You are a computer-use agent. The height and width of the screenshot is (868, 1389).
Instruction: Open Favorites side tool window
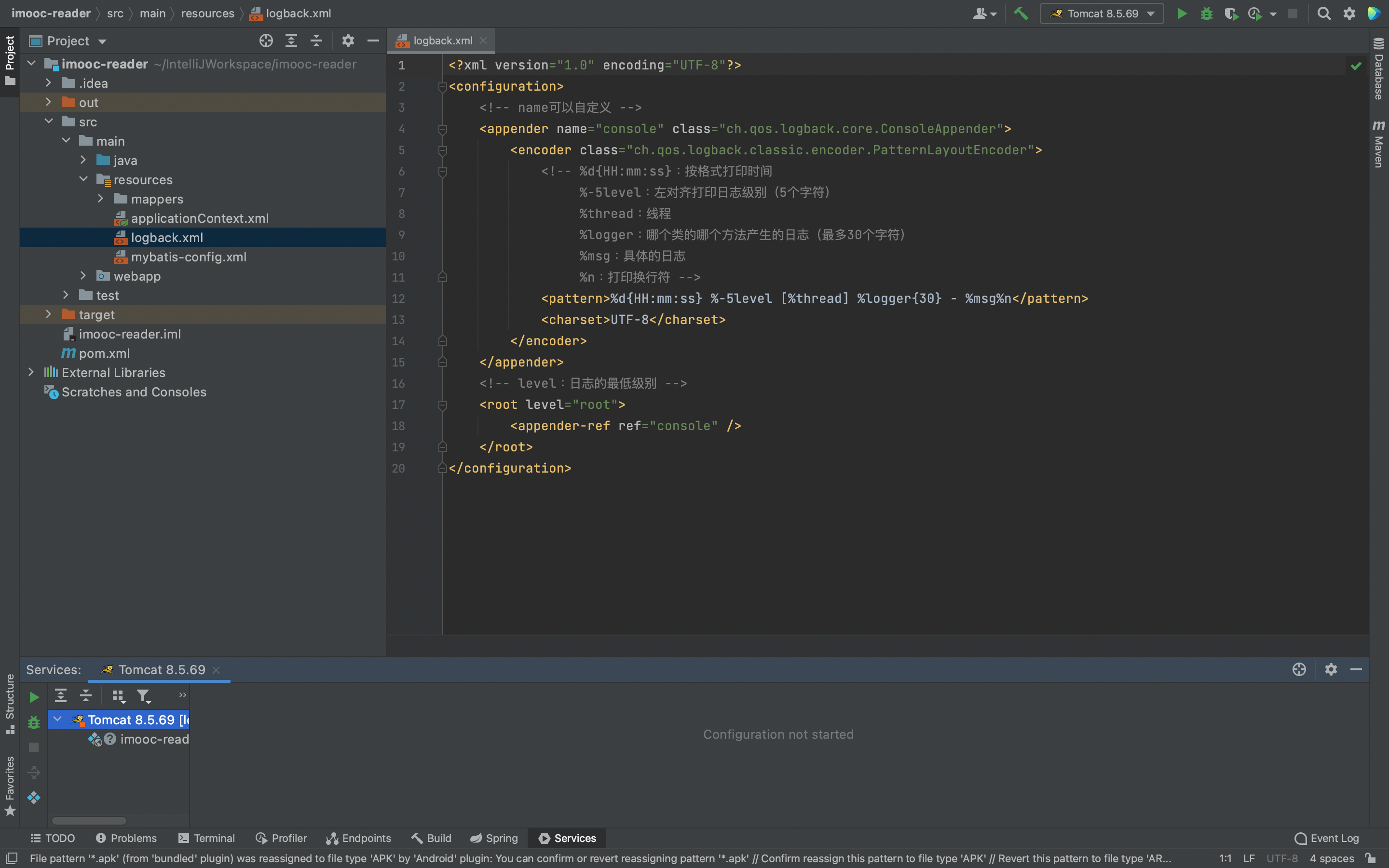click(10, 786)
